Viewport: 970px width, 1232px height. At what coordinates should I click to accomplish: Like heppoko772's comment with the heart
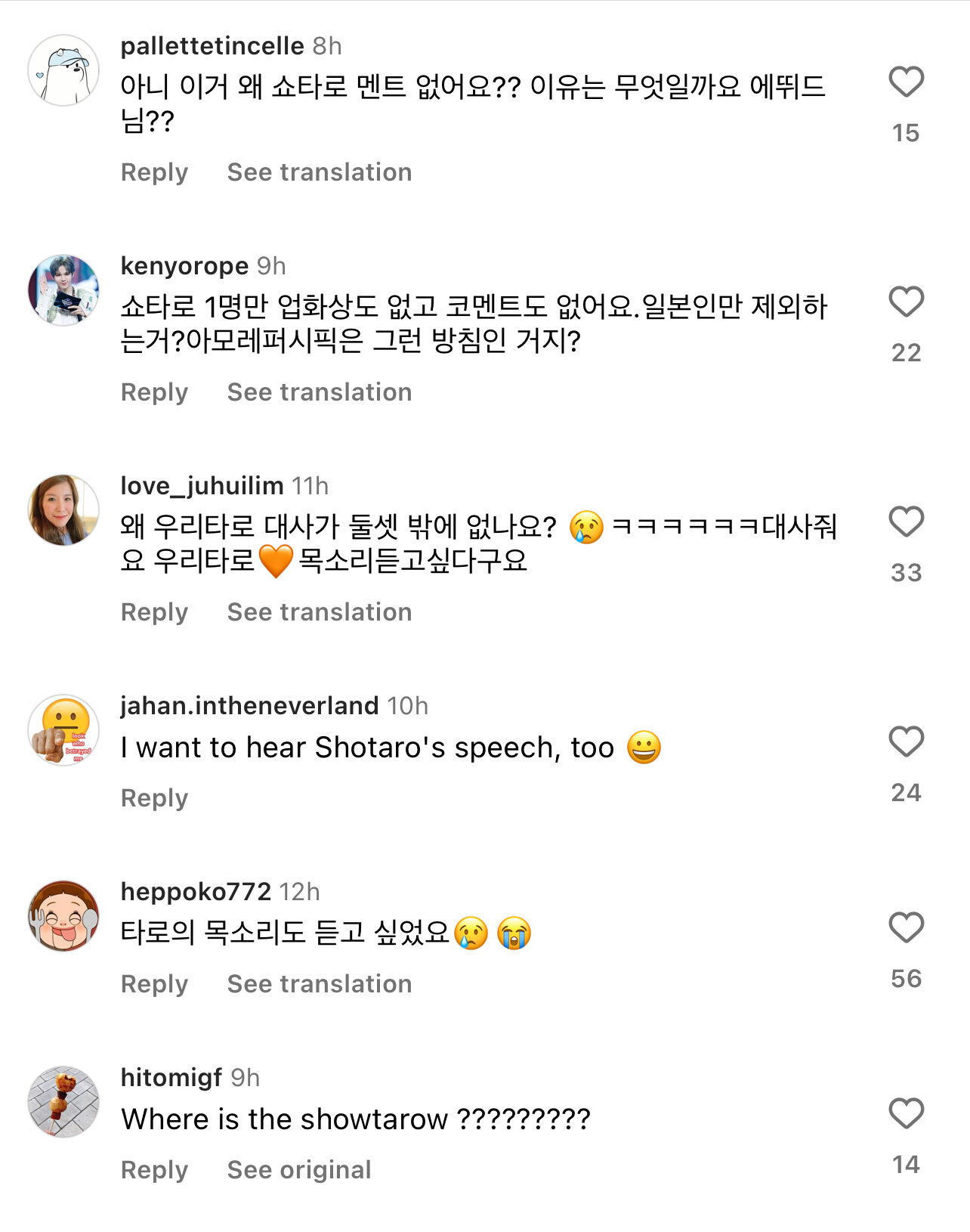pos(906,928)
